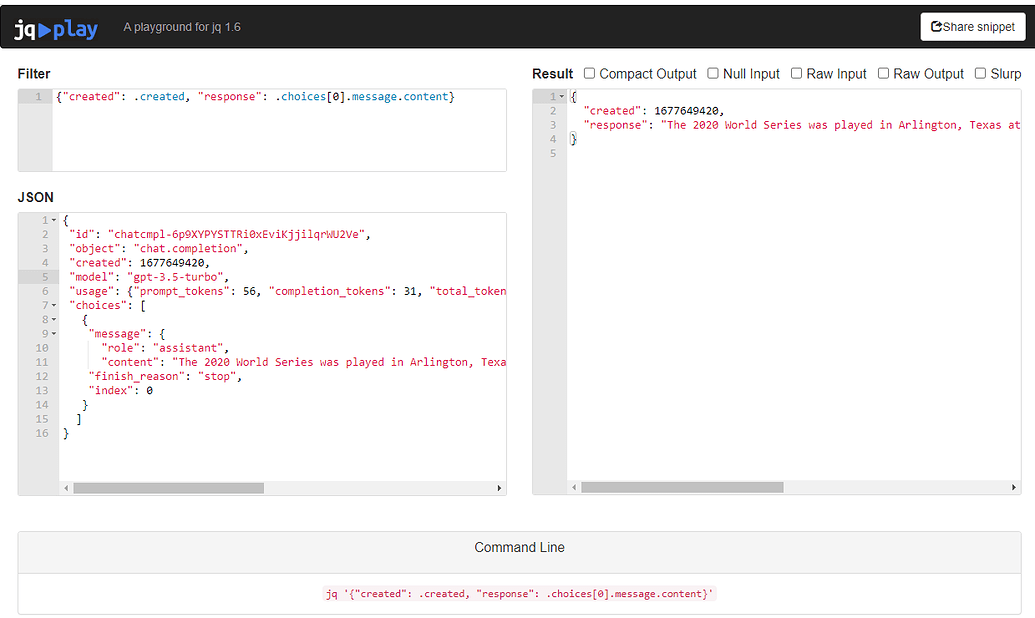1035x618 pixels.
Task: Click line number 5 in Result gutter
Action: point(553,153)
